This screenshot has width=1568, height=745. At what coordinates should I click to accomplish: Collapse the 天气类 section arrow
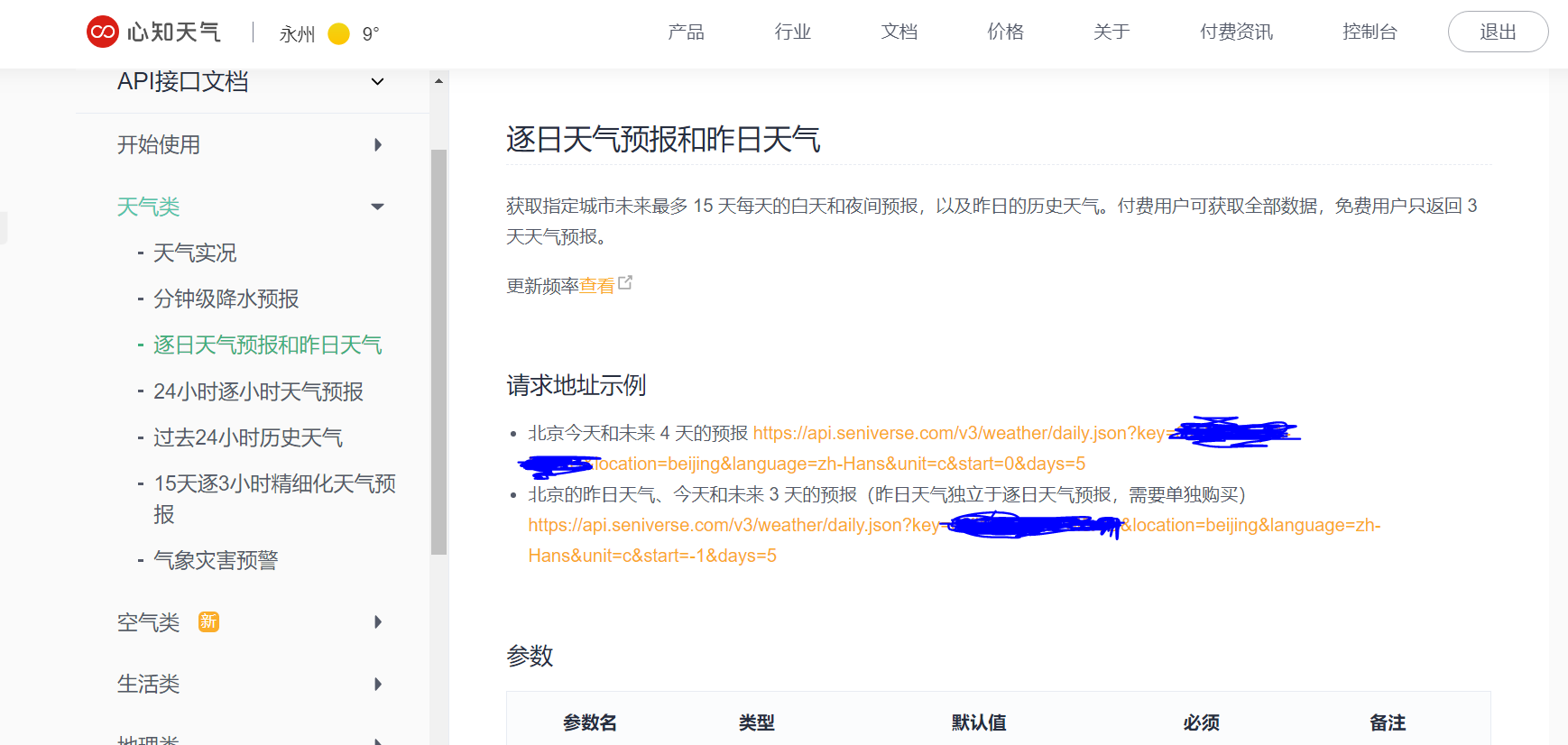[x=378, y=207]
